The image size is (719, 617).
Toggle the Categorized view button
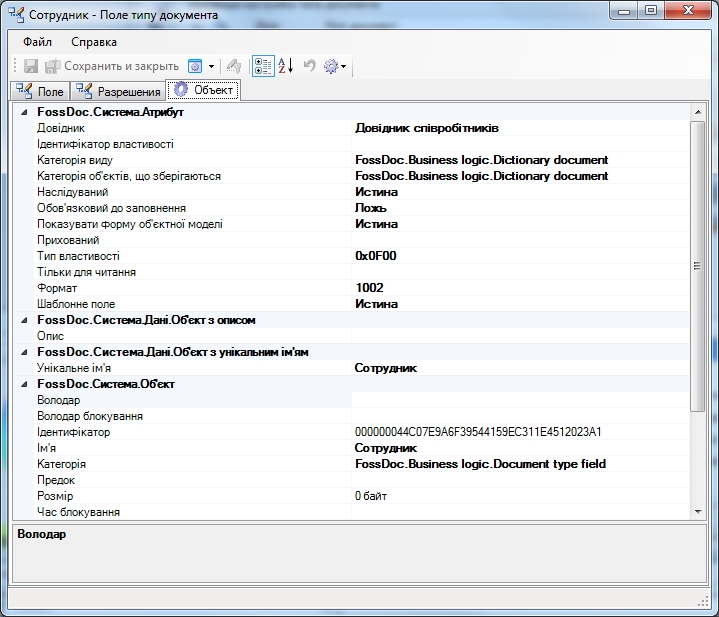click(263, 66)
